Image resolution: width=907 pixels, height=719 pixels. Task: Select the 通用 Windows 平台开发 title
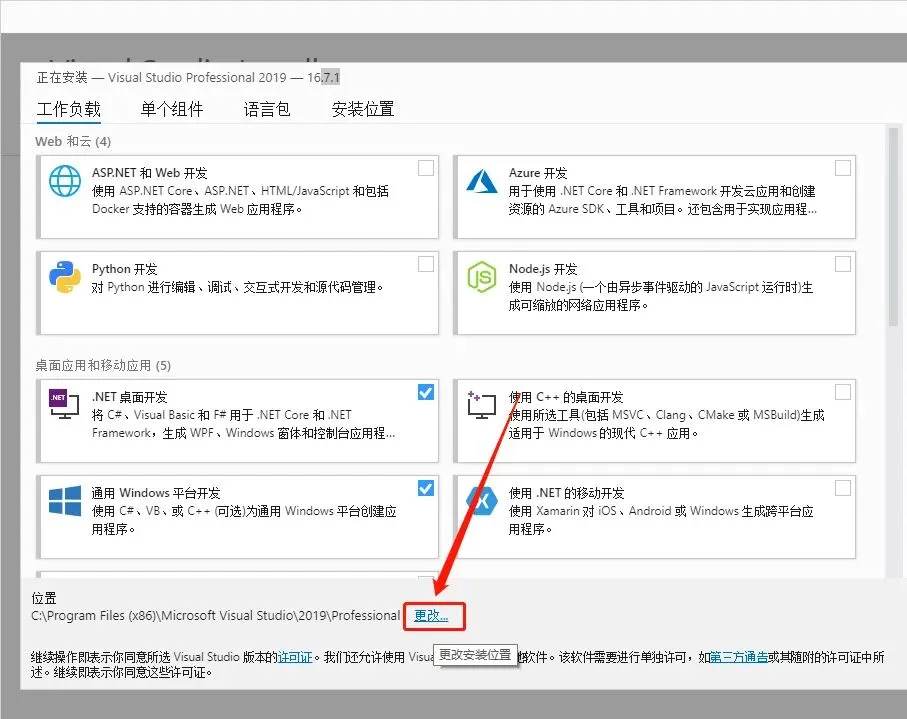156,493
